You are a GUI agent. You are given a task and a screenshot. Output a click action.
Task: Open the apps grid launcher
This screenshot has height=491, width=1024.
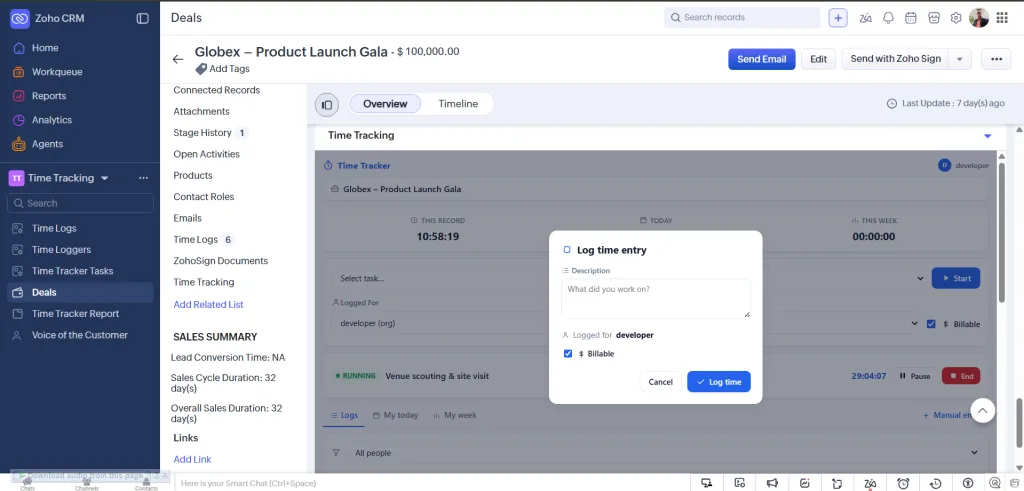coord(1002,18)
